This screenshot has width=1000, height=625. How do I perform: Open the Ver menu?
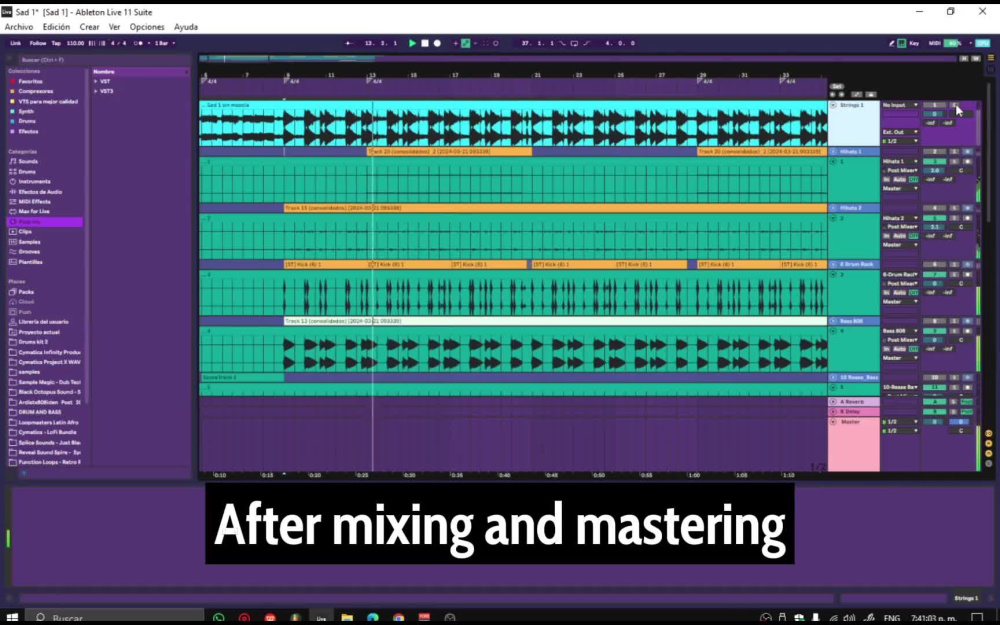point(114,27)
